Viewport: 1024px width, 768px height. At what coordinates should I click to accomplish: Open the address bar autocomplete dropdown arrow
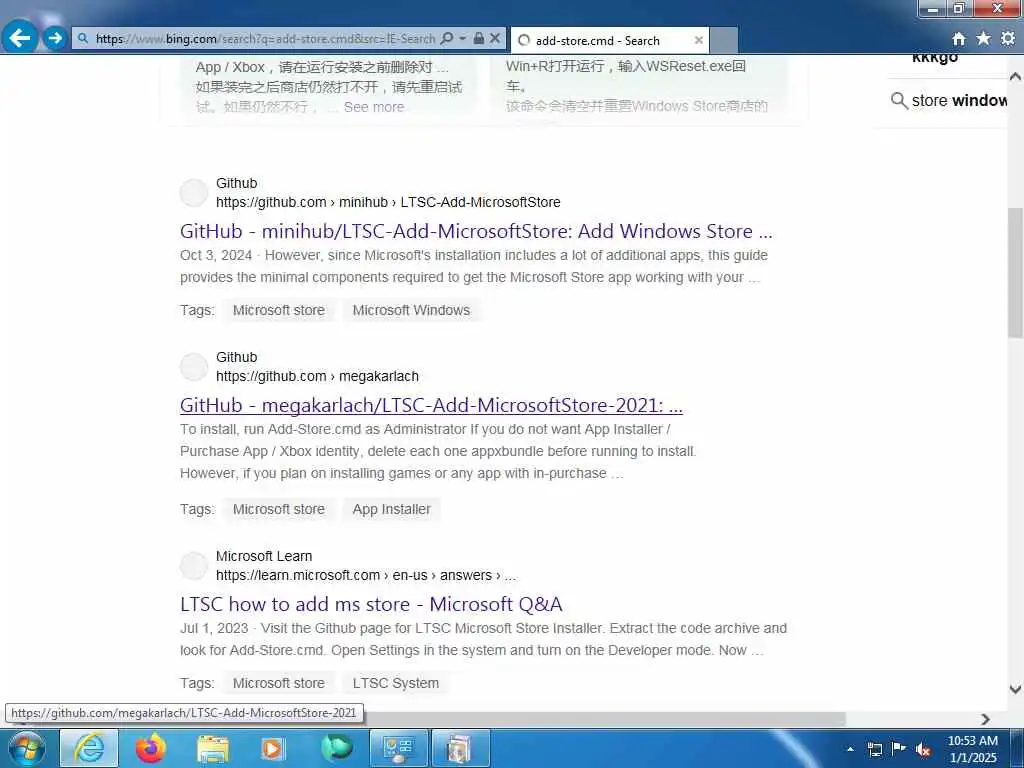462,39
